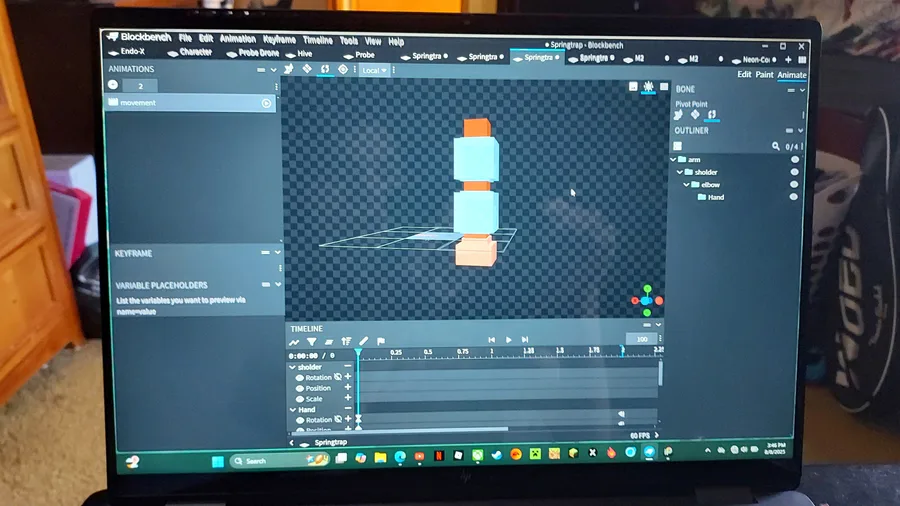Screen dimensions: 900x506
Task: Collapse the elbow group in outliner
Action: (x=686, y=185)
